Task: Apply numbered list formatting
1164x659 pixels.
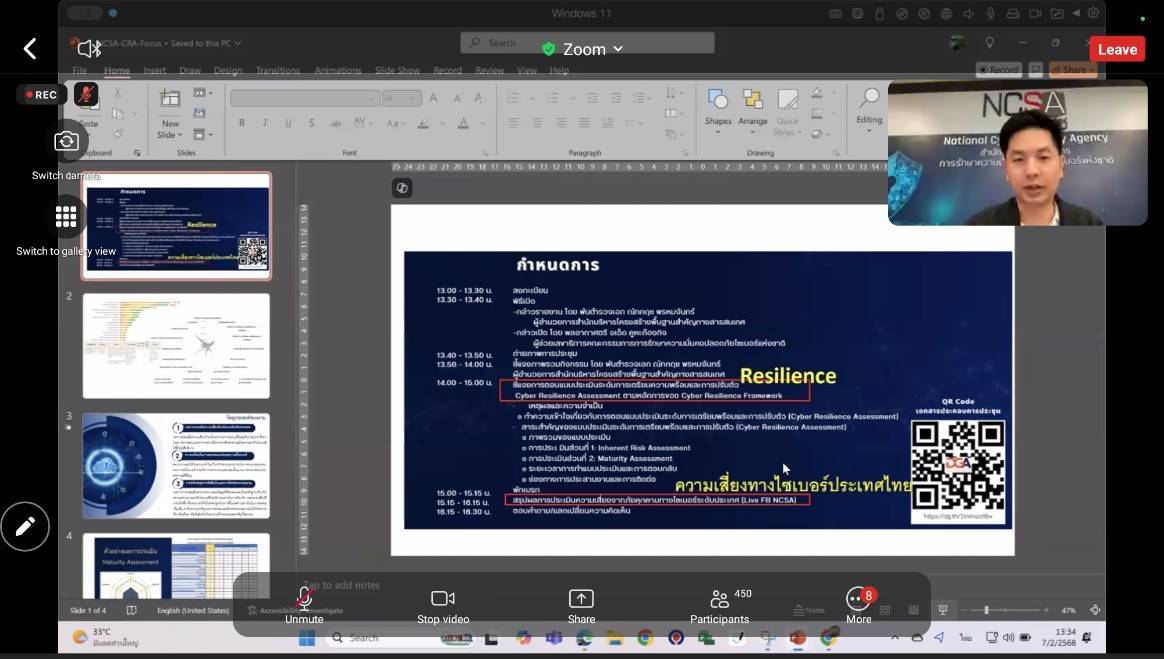Action: pos(553,98)
